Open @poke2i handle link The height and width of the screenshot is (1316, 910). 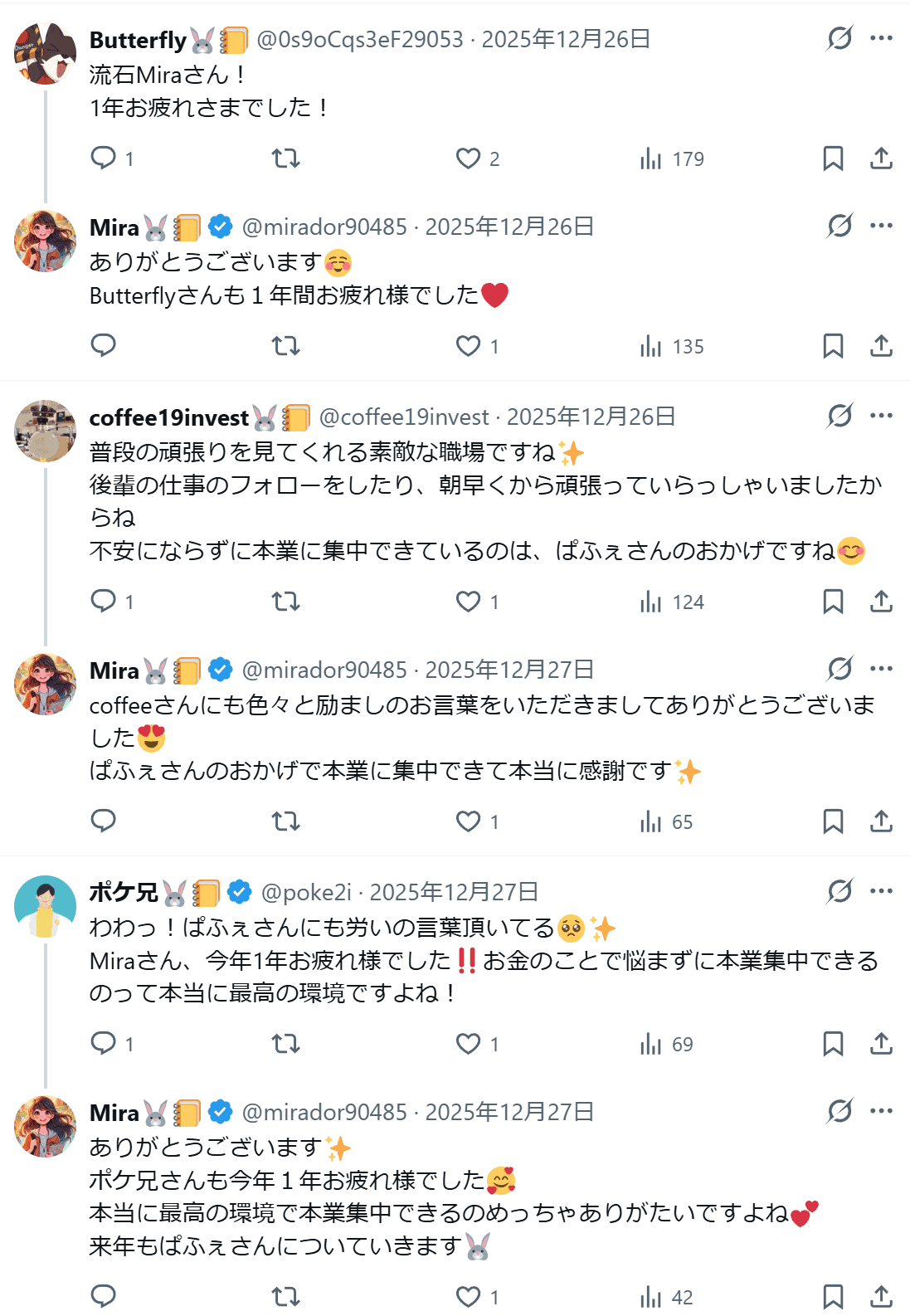pos(306,892)
